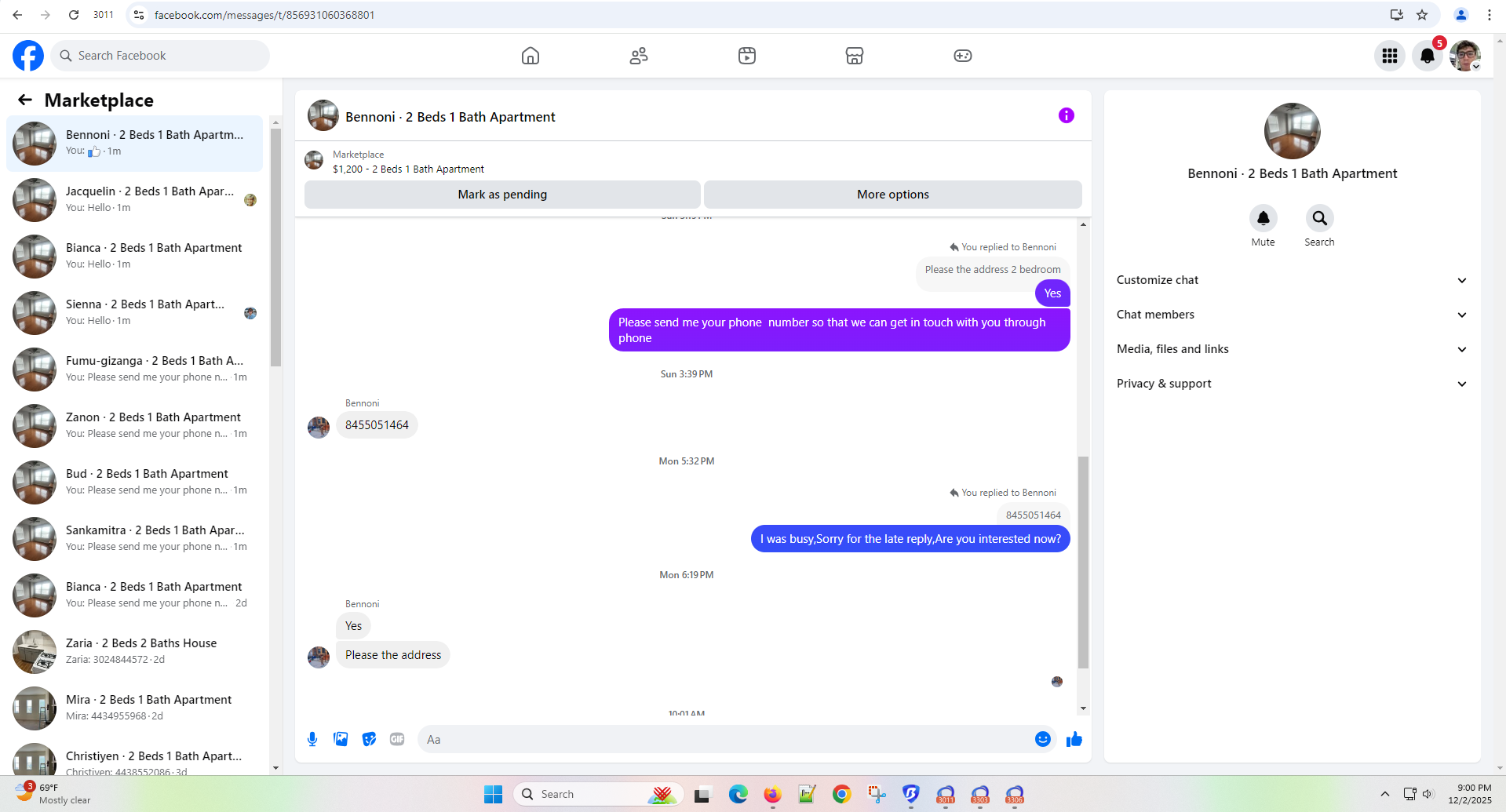Open the notifications bell icon
Screen dimensions: 1506x812
(1428, 56)
